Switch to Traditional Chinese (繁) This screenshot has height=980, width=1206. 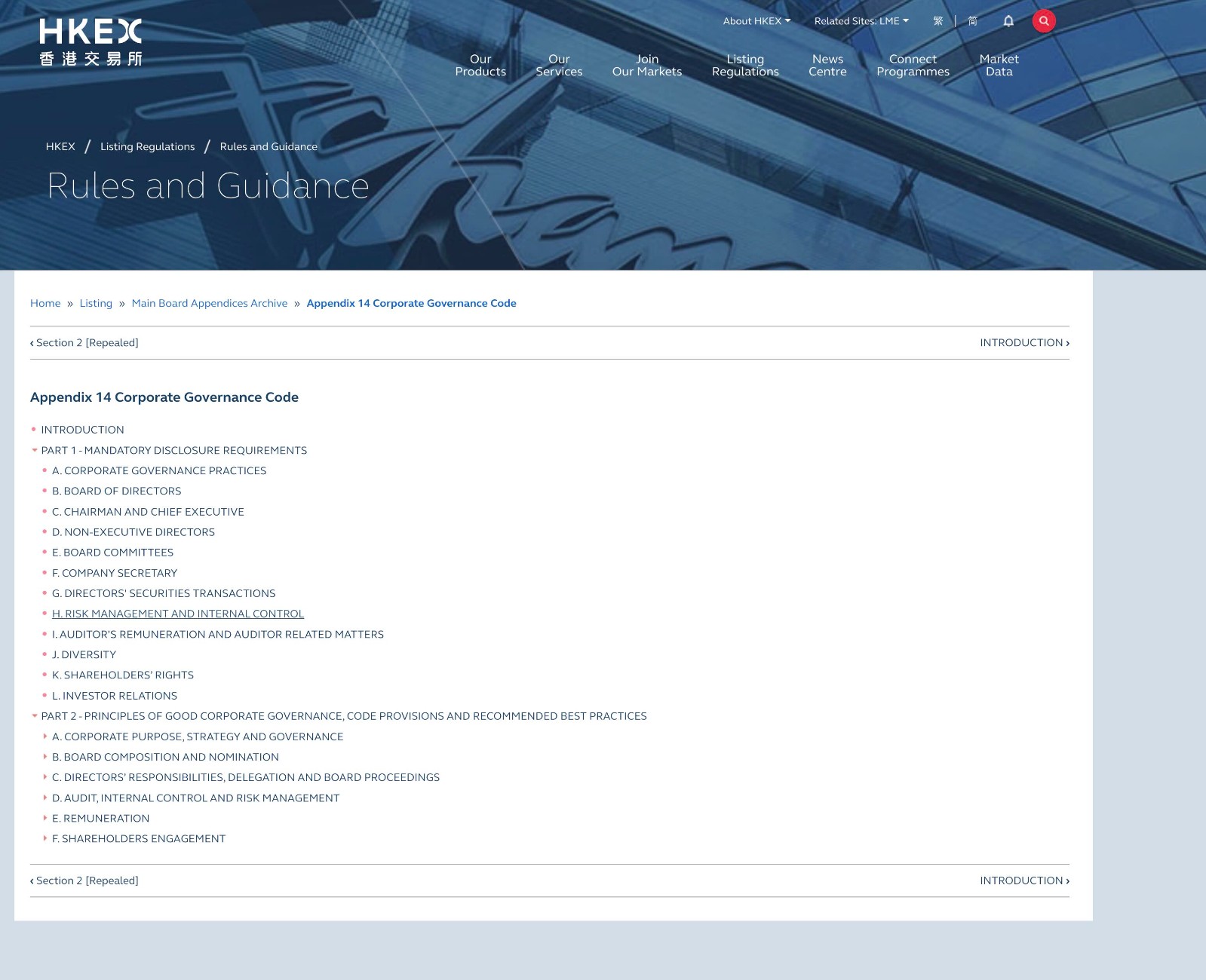pyautogui.click(x=938, y=21)
